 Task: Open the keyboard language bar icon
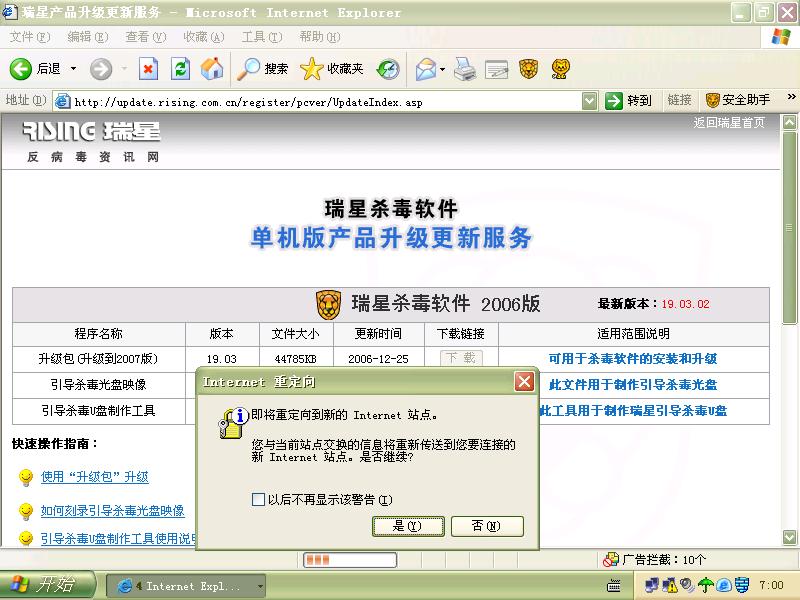click(614, 585)
